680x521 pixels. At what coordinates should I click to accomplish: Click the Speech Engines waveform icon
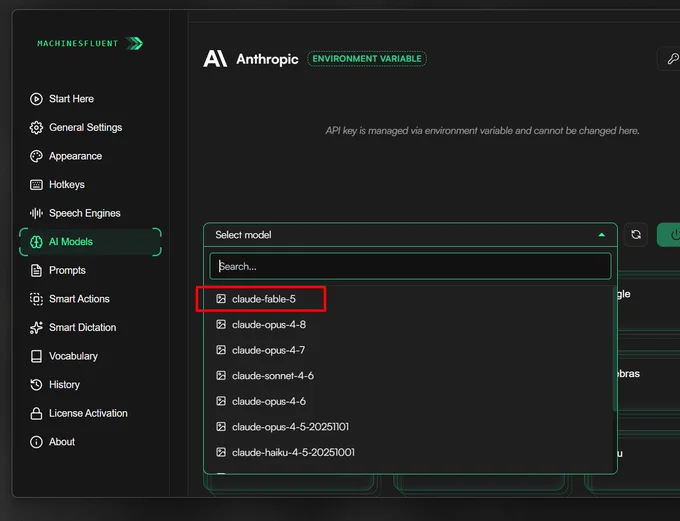[36, 213]
